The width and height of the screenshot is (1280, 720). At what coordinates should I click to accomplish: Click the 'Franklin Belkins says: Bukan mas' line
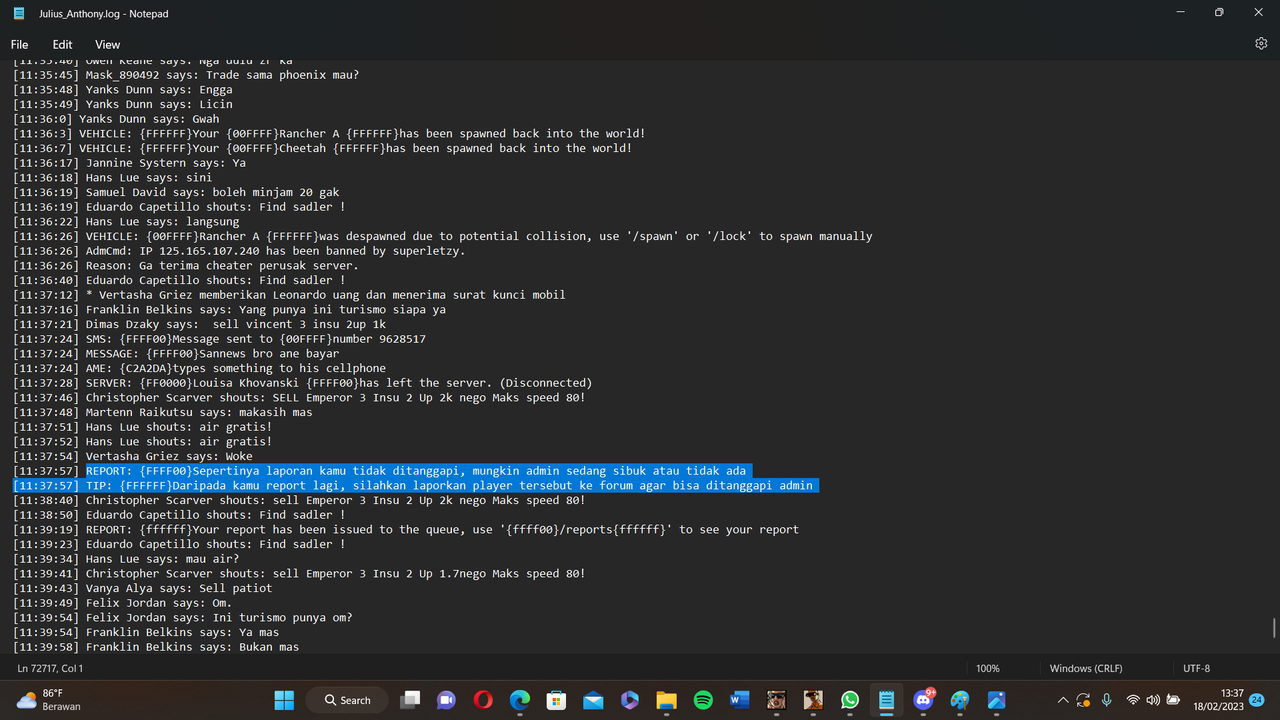[x=156, y=647]
